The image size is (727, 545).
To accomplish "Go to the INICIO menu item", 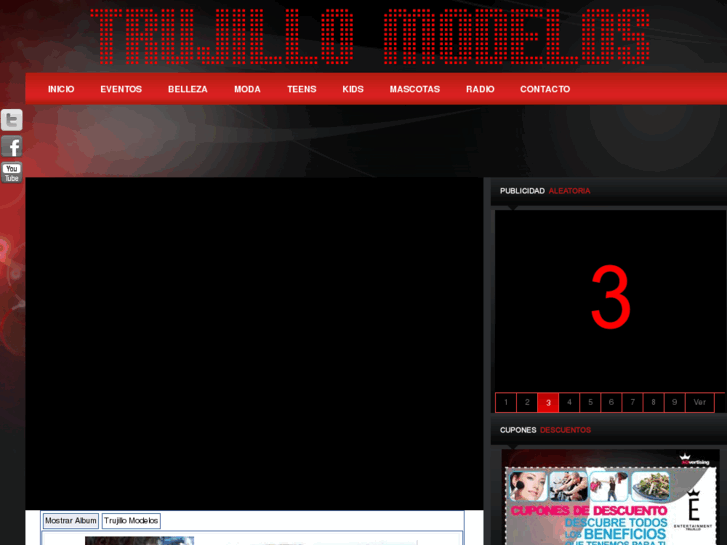I will (x=61, y=89).
